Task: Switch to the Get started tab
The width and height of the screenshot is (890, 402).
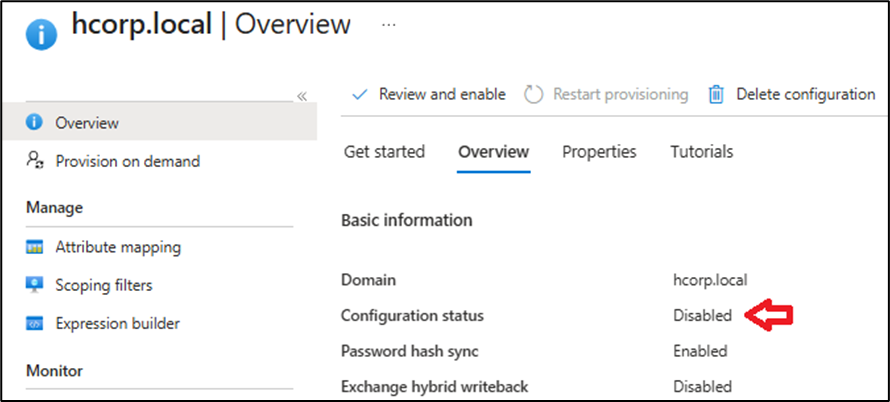Action: pos(384,152)
